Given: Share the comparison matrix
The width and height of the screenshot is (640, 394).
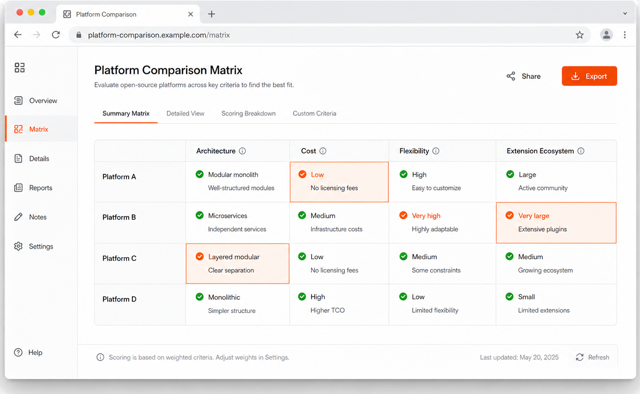Looking at the screenshot, I should click(x=524, y=76).
